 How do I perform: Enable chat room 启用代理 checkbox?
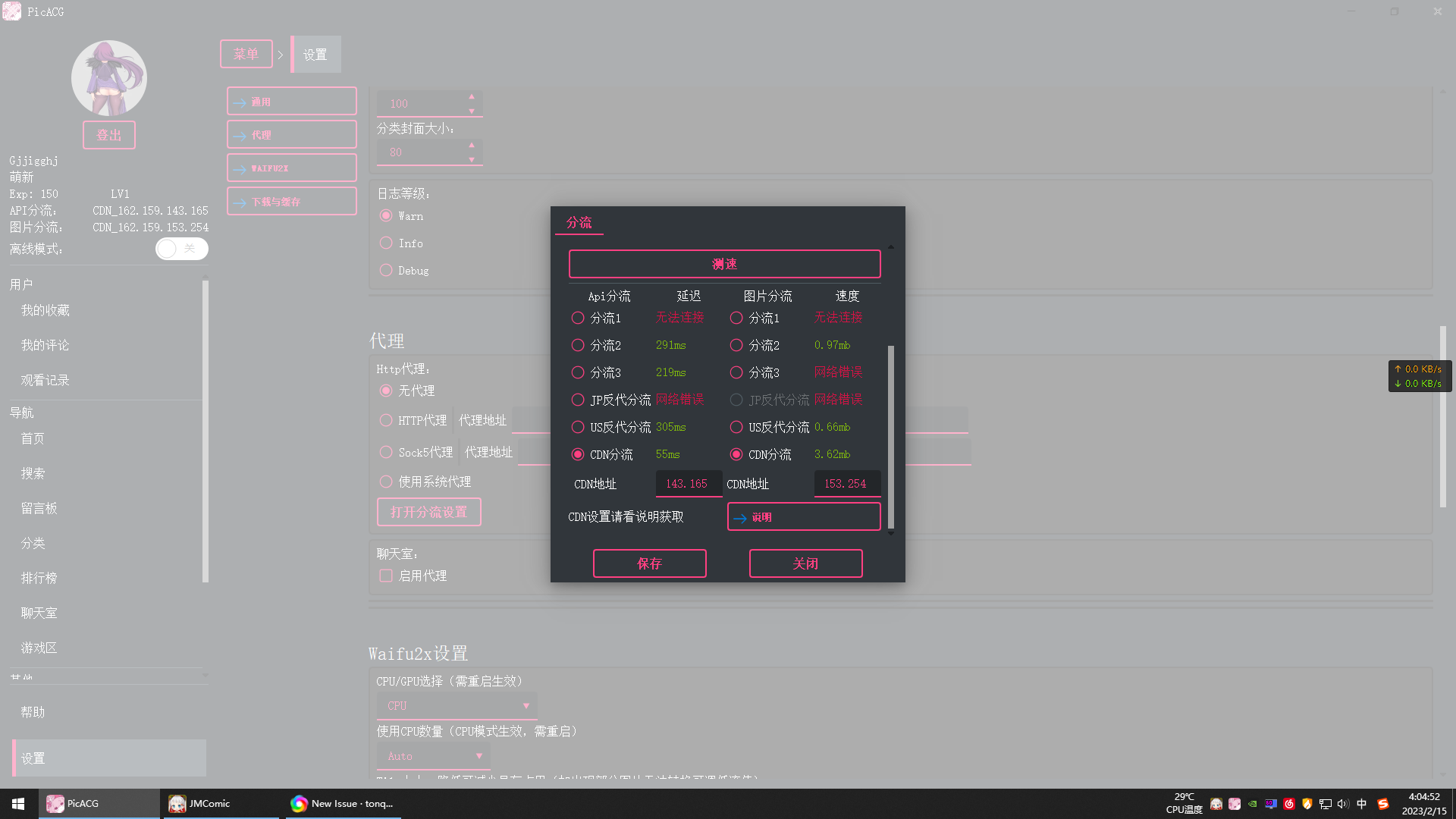click(x=386, y=576)
